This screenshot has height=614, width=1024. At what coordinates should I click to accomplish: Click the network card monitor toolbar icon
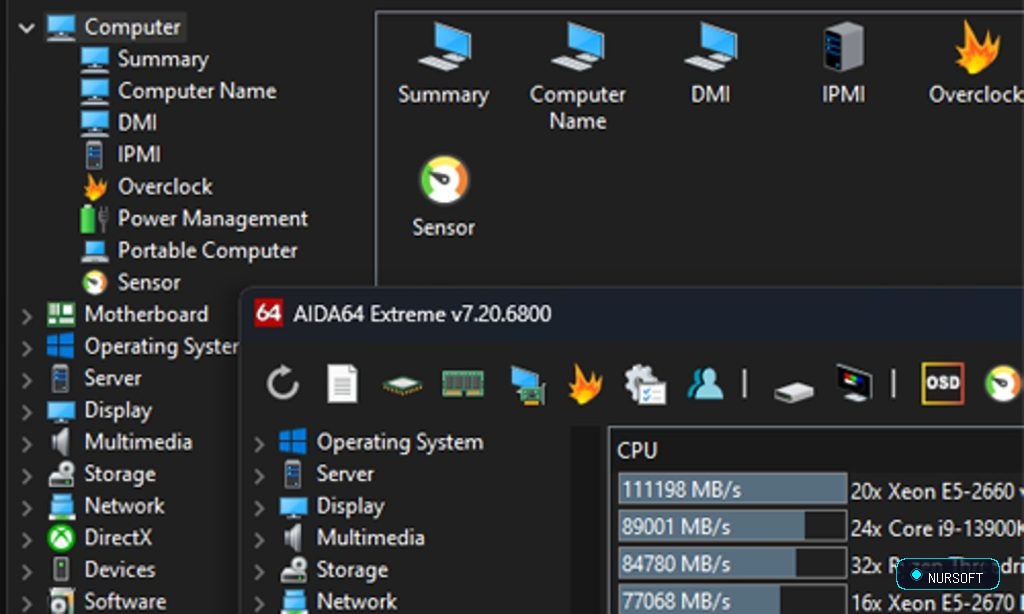pos(528,385)
